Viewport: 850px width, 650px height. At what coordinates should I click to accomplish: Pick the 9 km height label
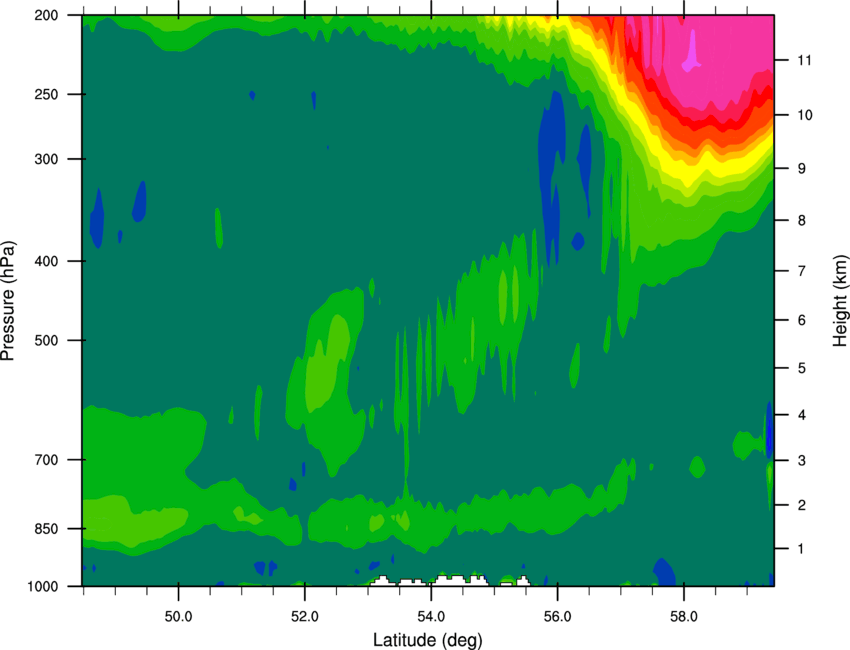pos(801,169)
